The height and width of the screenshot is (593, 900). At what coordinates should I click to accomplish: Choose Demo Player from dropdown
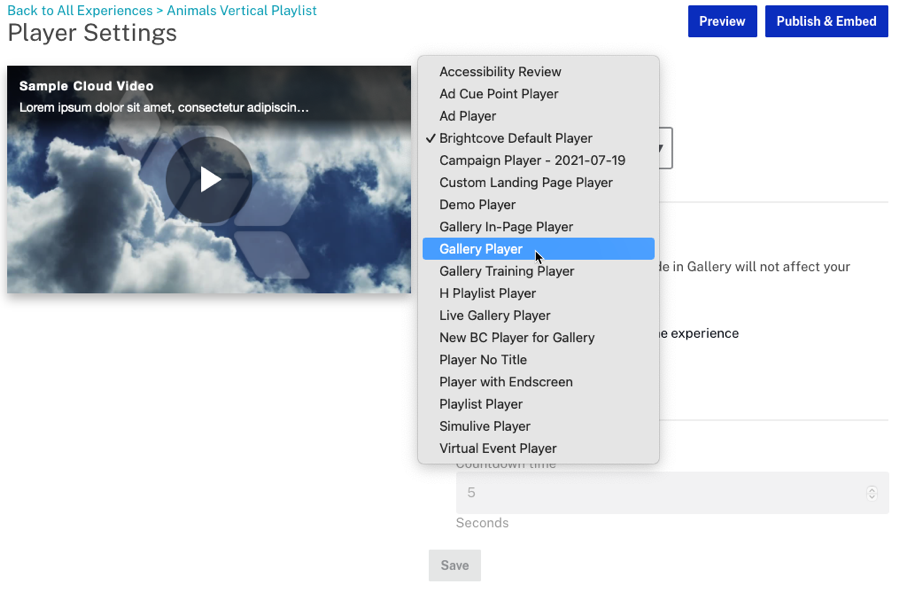pos(538,204)
